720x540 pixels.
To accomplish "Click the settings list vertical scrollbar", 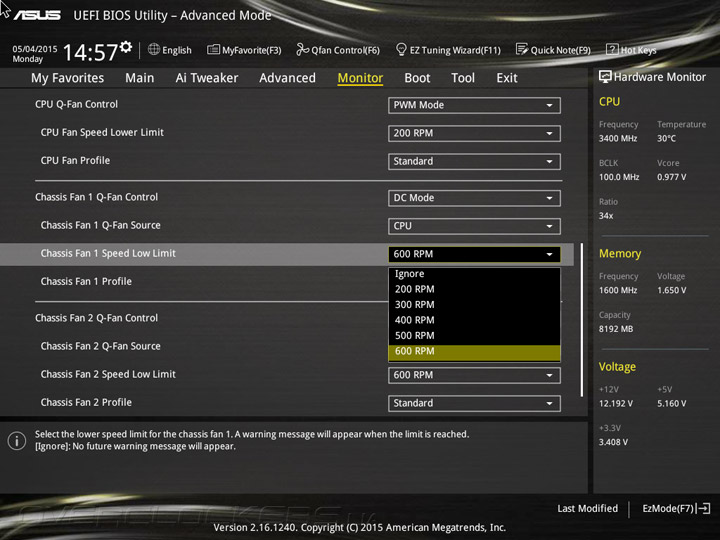I will pyautogui.click(x=582, y=320).
